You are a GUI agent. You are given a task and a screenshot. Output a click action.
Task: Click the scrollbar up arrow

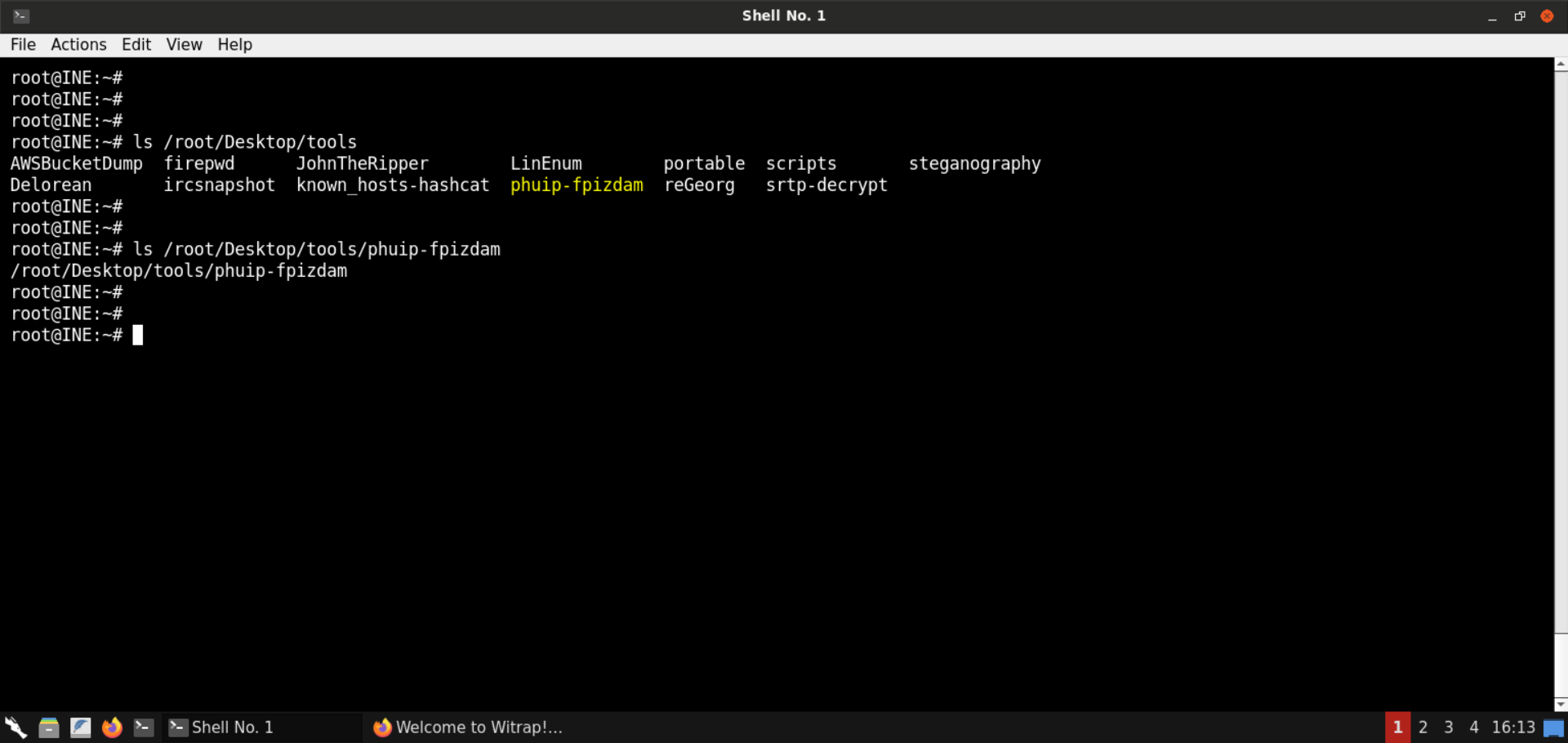click(x=1559, y=64)
